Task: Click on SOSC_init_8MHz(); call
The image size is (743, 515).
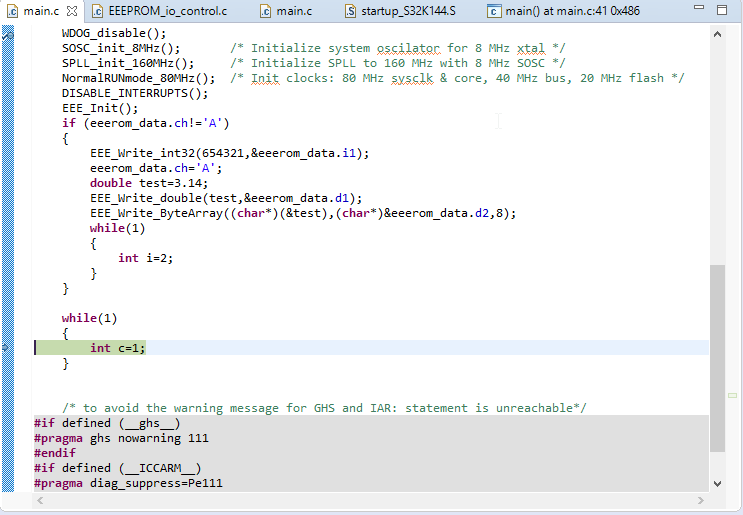Action: pyautogui.click(x=121, y=48)
